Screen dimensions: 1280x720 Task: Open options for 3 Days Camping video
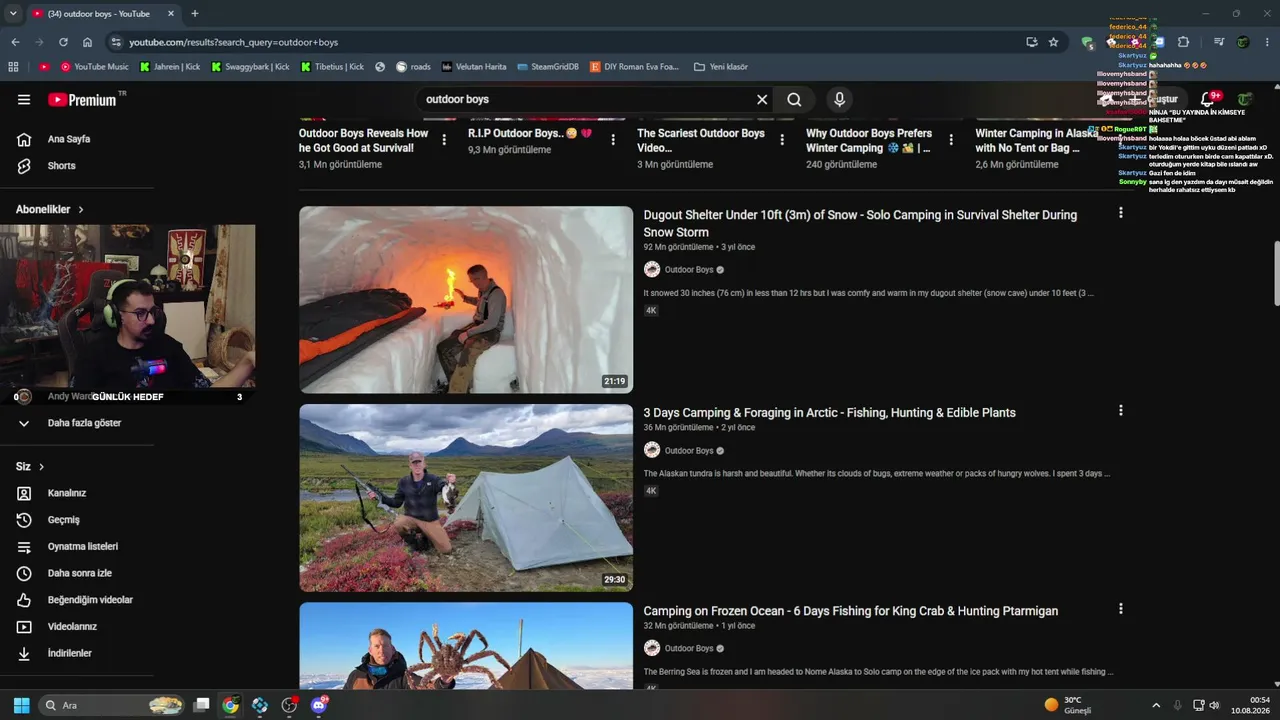(1121, 411)
